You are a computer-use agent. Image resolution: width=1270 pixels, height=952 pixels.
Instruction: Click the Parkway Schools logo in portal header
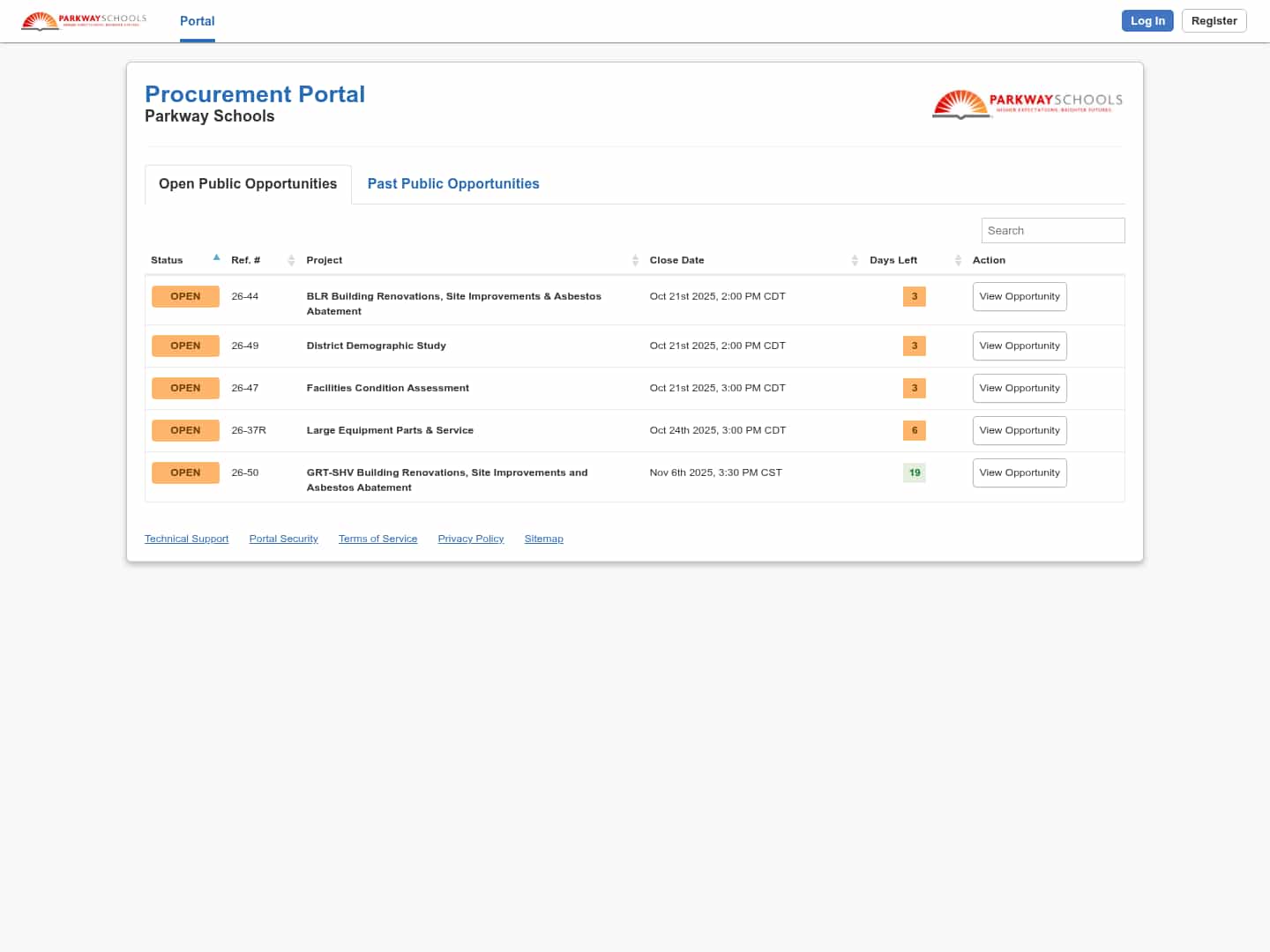[1027, 104]
